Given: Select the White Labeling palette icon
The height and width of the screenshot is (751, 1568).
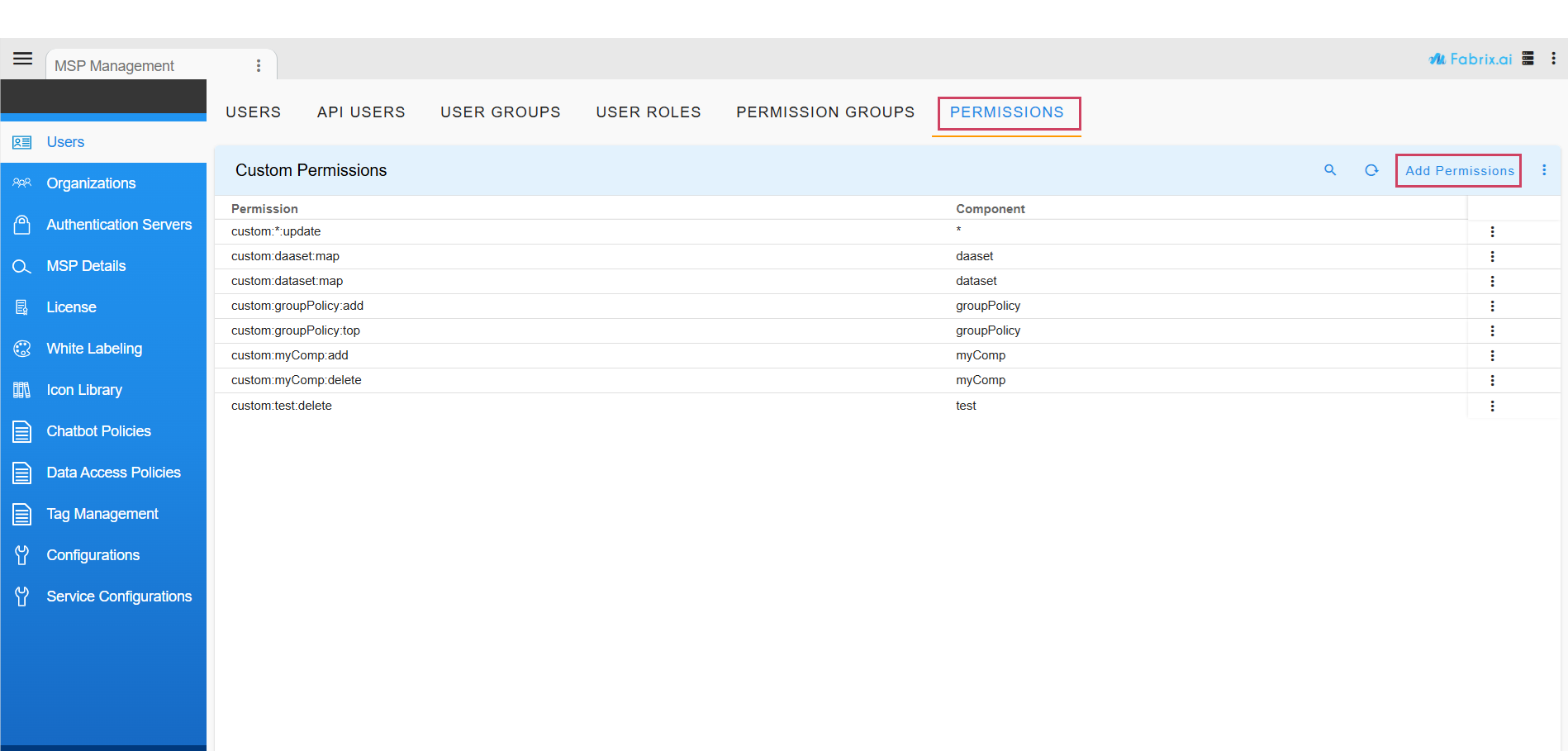Looking at the screenshot, I should click(x=21, y=348).
